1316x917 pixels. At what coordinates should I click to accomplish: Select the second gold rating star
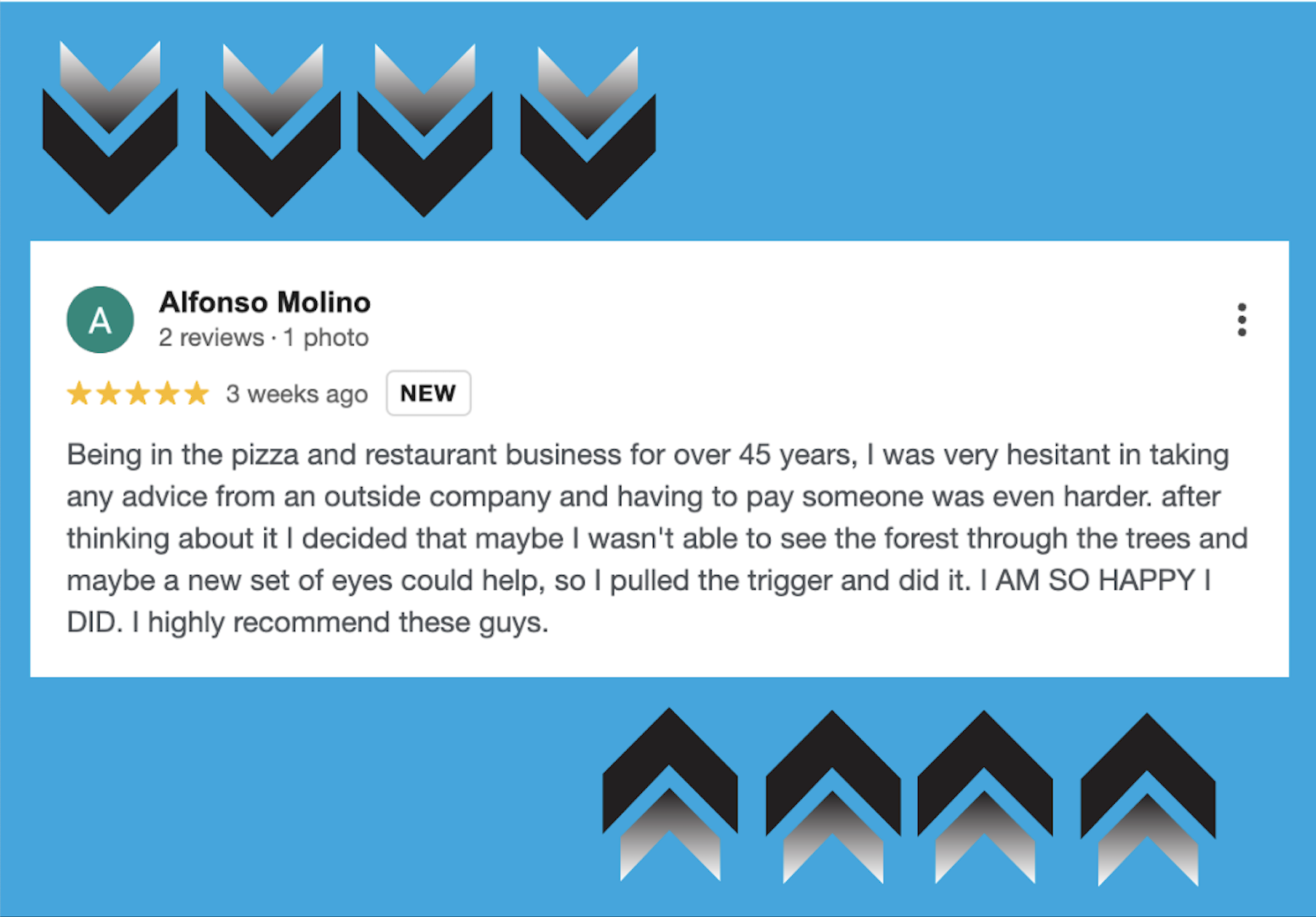tap(109, 393)
